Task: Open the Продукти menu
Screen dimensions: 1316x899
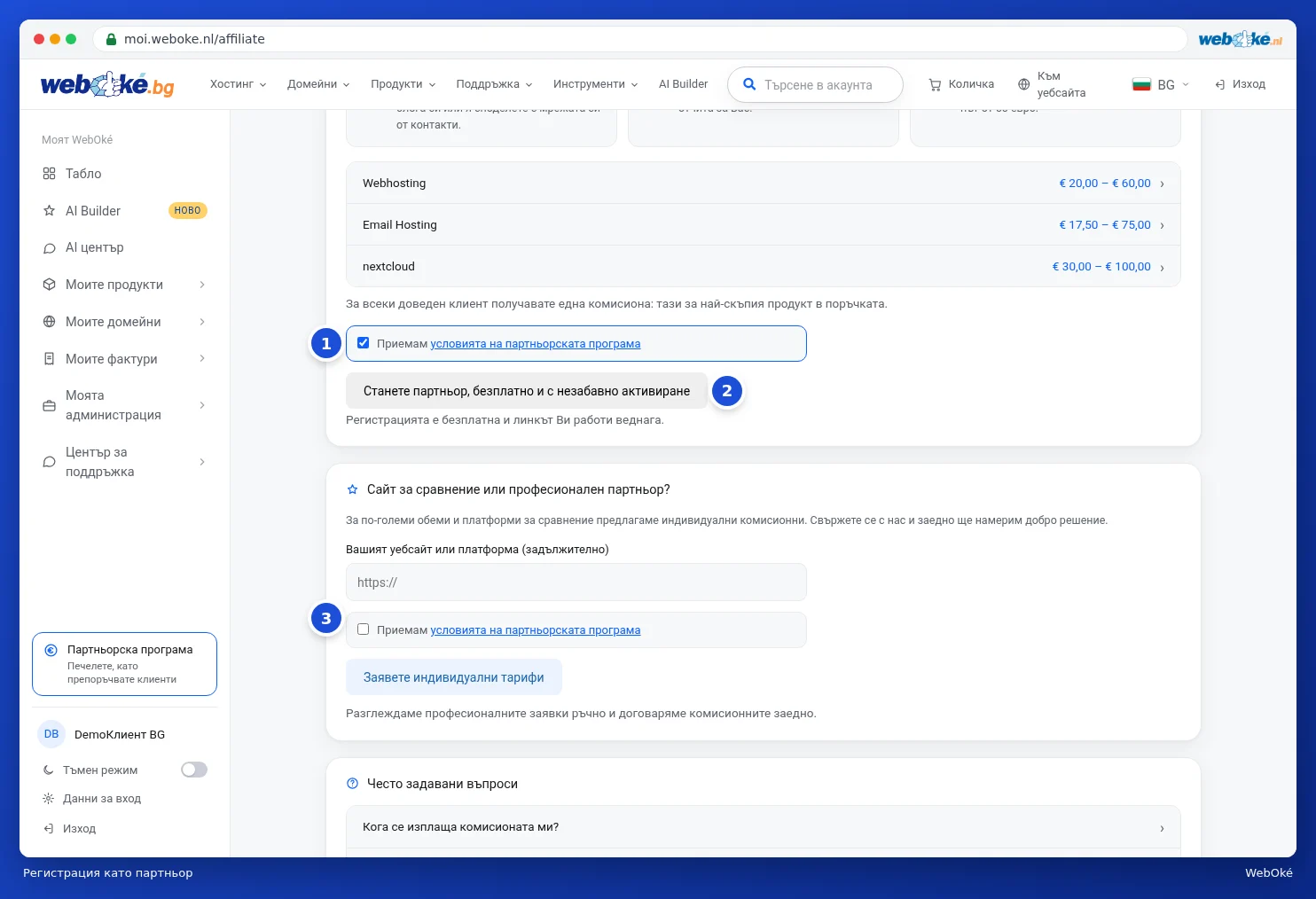Action: [x=403, y=84]
